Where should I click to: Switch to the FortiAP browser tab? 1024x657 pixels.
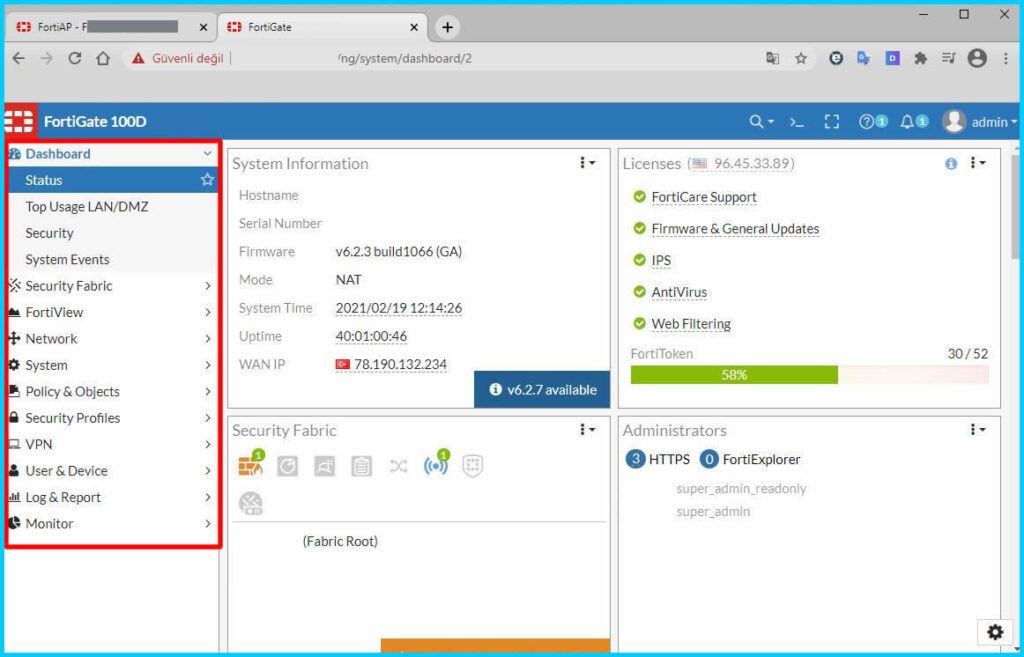[111, 27]
